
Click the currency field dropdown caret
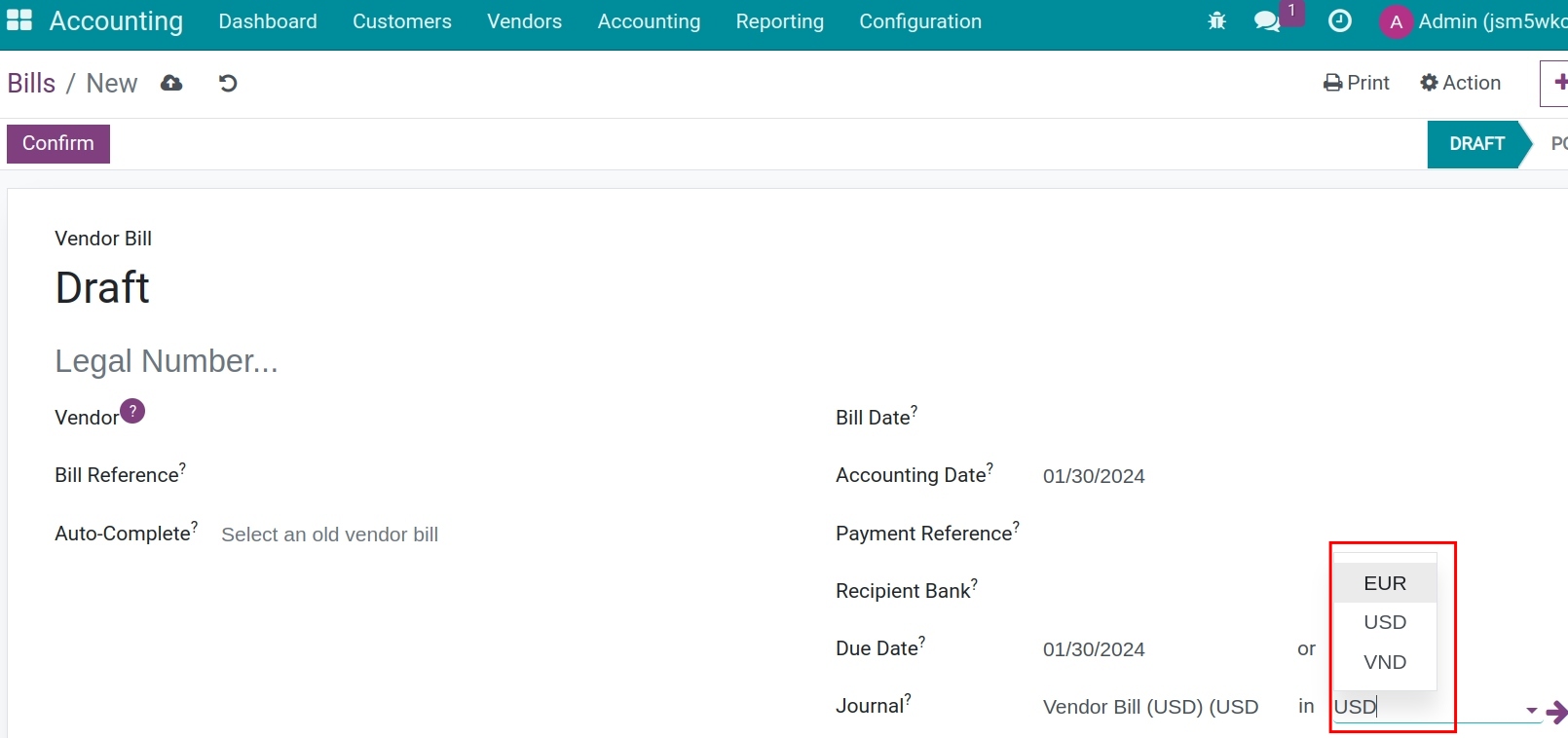coord(1531,710)
